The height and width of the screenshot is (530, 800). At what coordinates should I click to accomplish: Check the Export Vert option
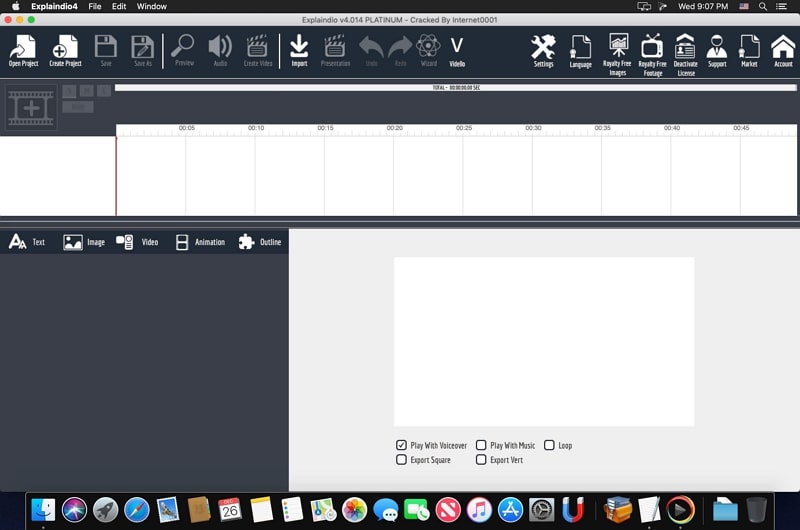pyautogui.click(x=481, y=460)
